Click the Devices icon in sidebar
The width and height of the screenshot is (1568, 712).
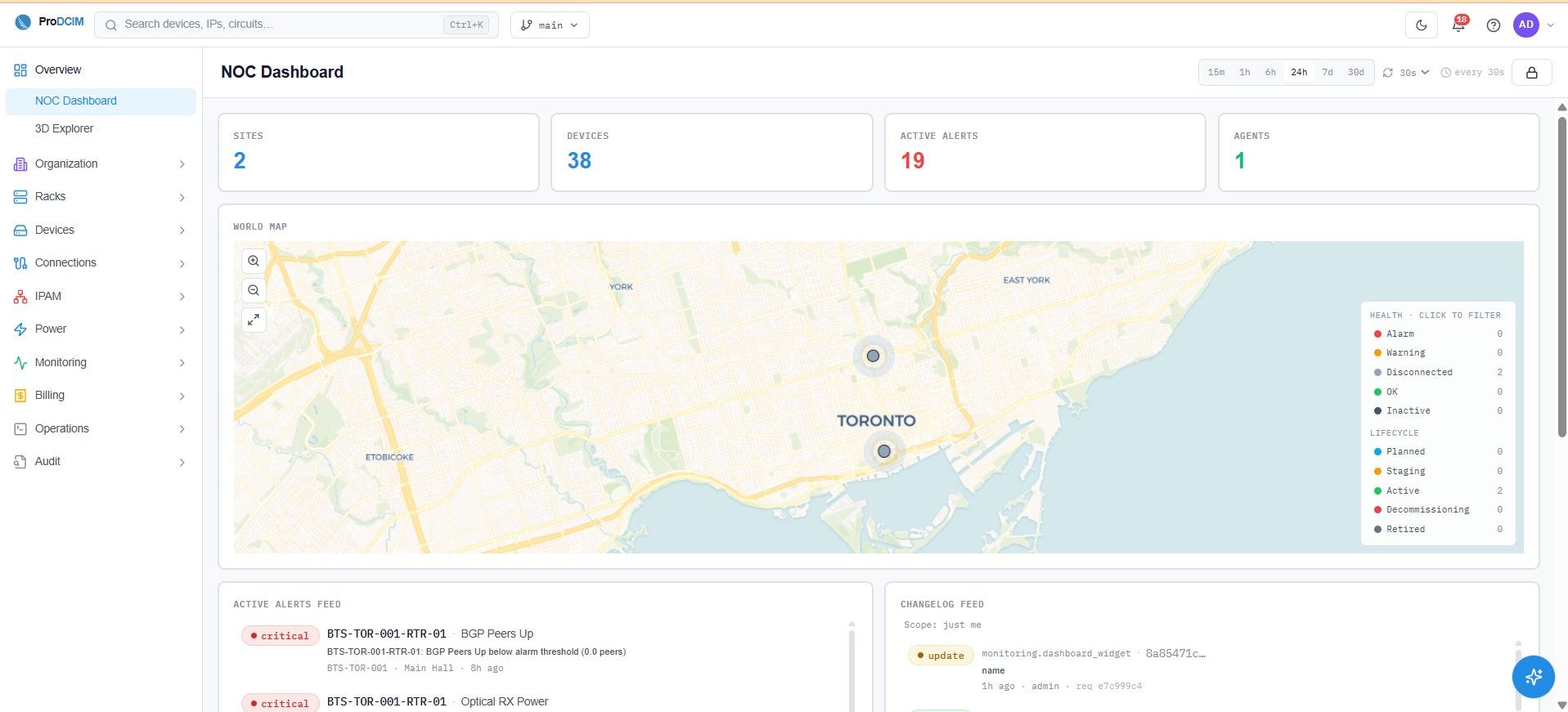tap(20, 231)
